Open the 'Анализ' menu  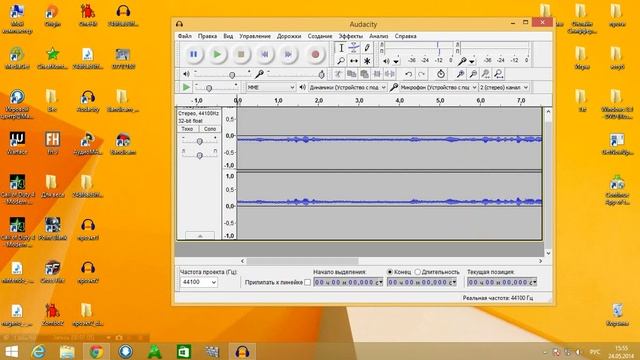click(378, 36)
